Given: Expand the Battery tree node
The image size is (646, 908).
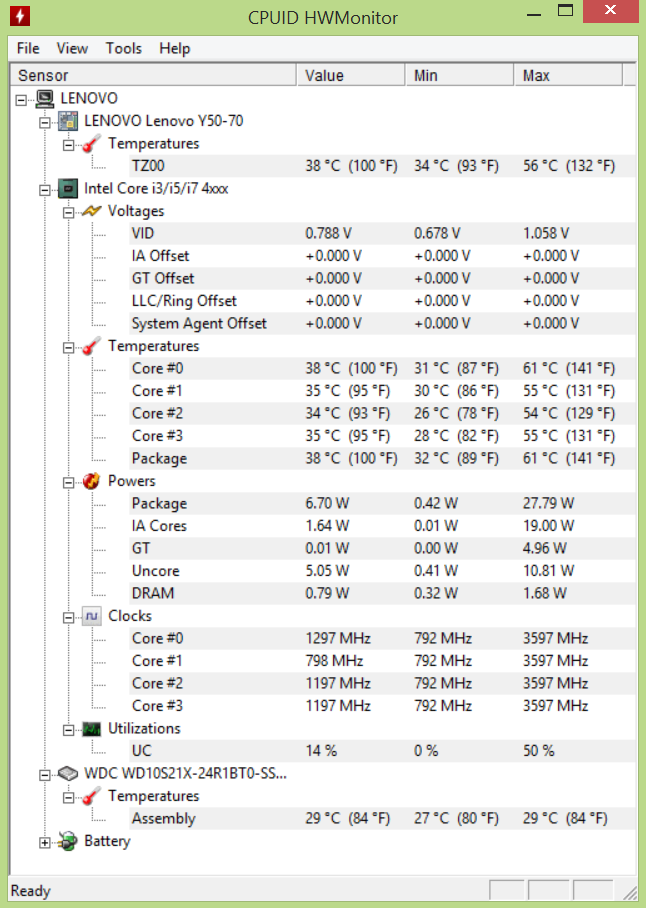Looking at the screenshot, I should point(45,842).
